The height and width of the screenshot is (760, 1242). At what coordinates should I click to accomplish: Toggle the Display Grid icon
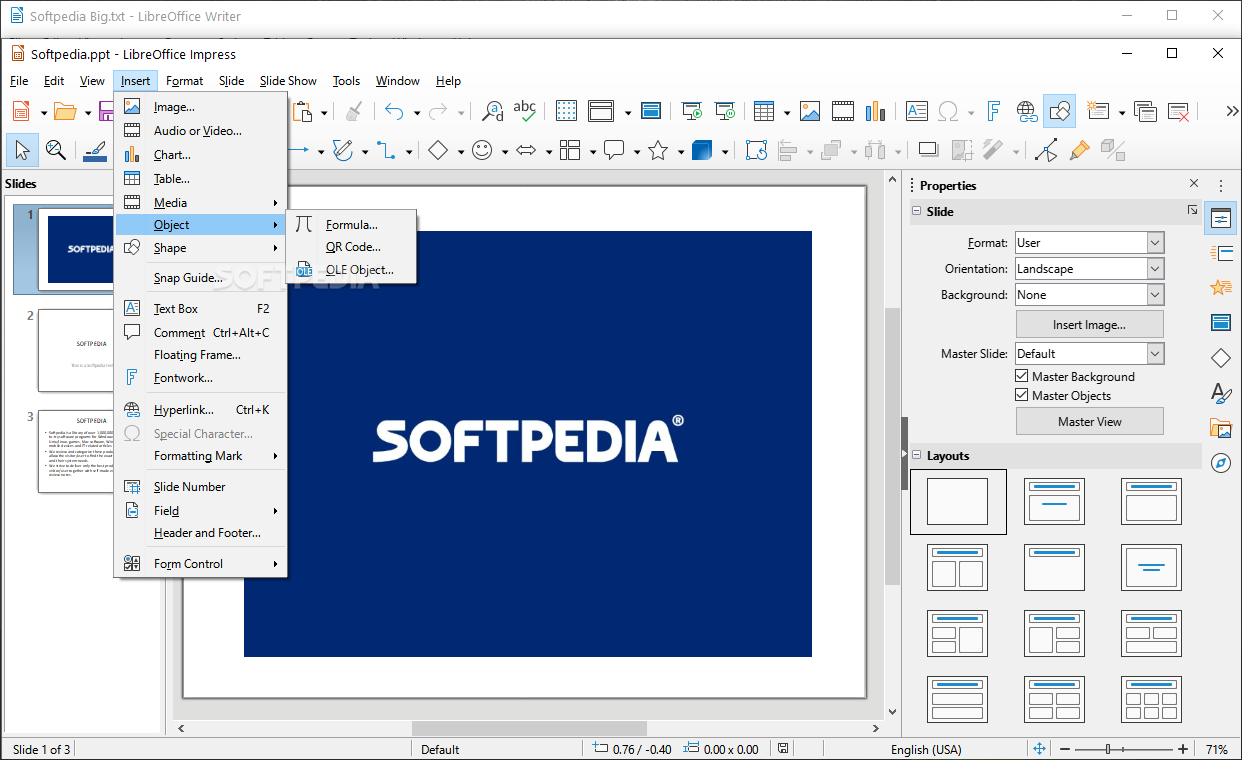coord(567,111)
